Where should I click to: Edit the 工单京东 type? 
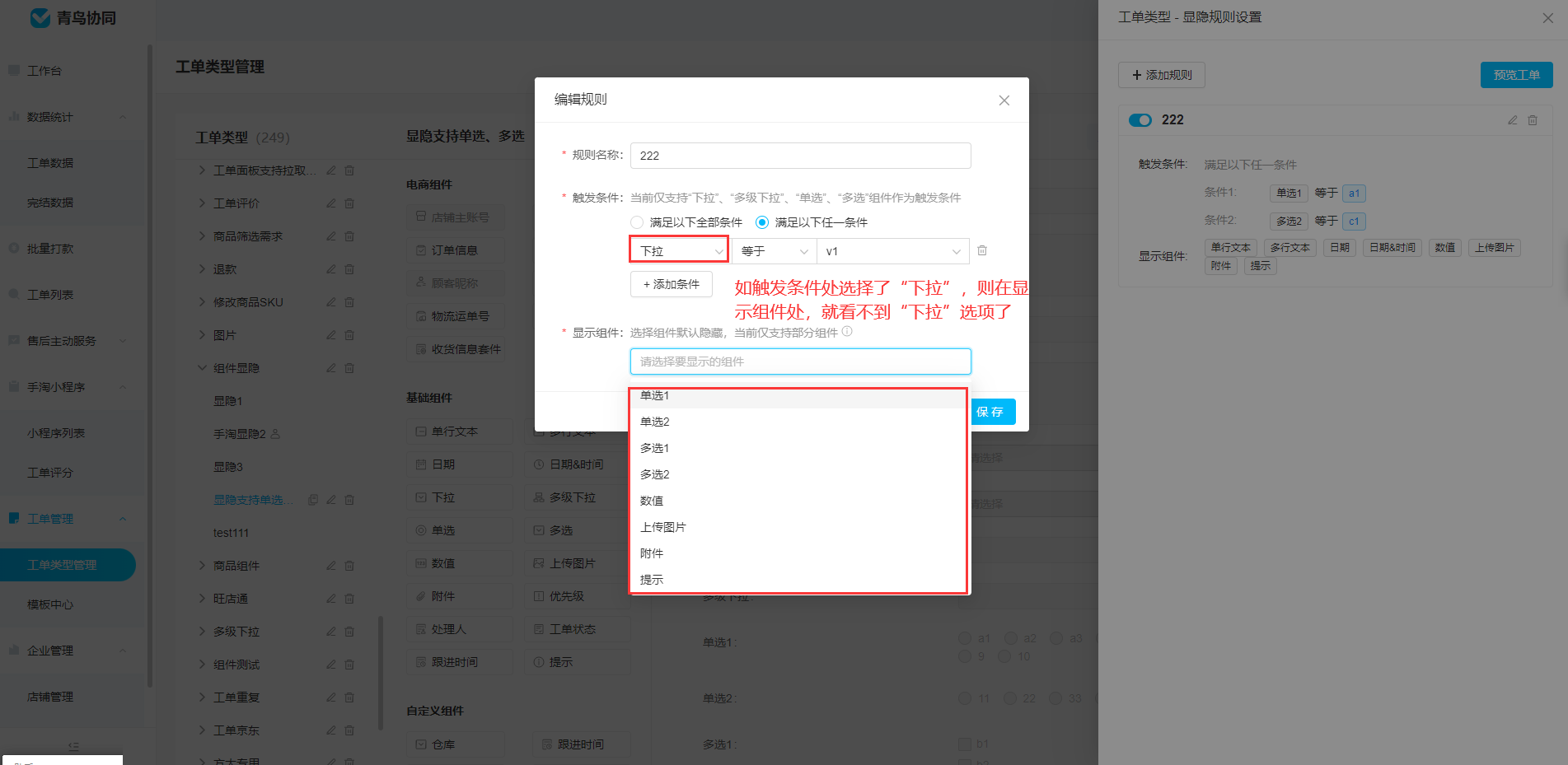[330, 730]
